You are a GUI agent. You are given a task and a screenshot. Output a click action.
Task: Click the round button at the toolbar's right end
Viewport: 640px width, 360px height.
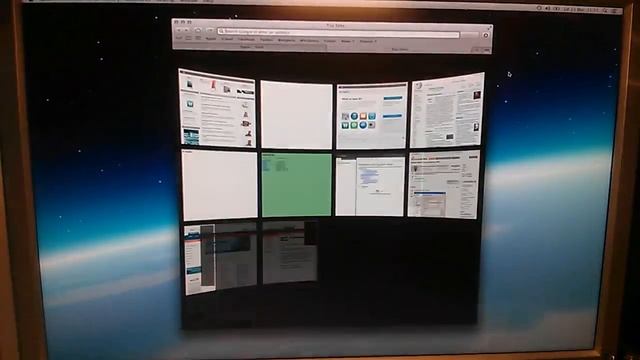486,36
